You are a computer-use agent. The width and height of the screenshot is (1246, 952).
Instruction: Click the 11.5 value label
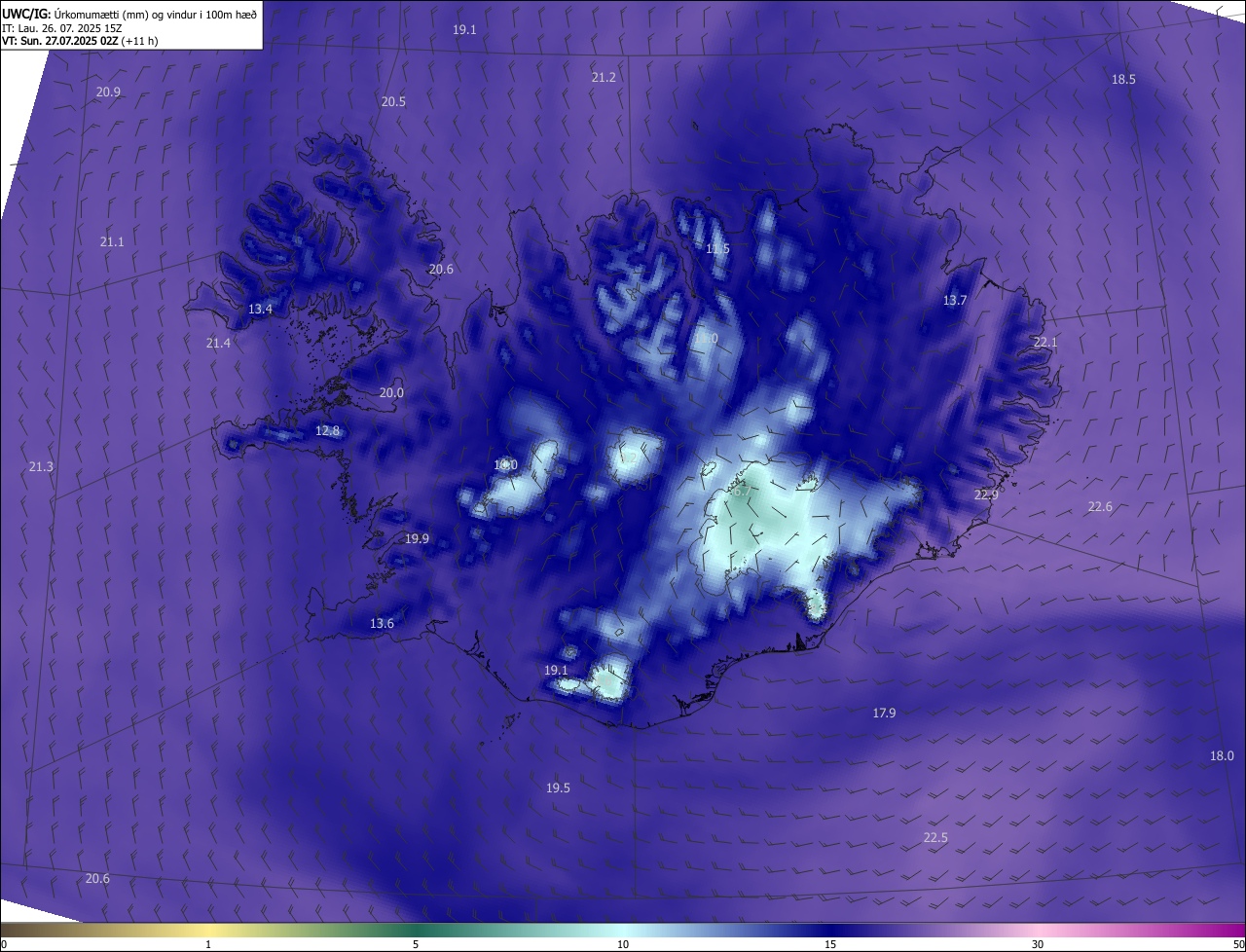pos(717,248)
